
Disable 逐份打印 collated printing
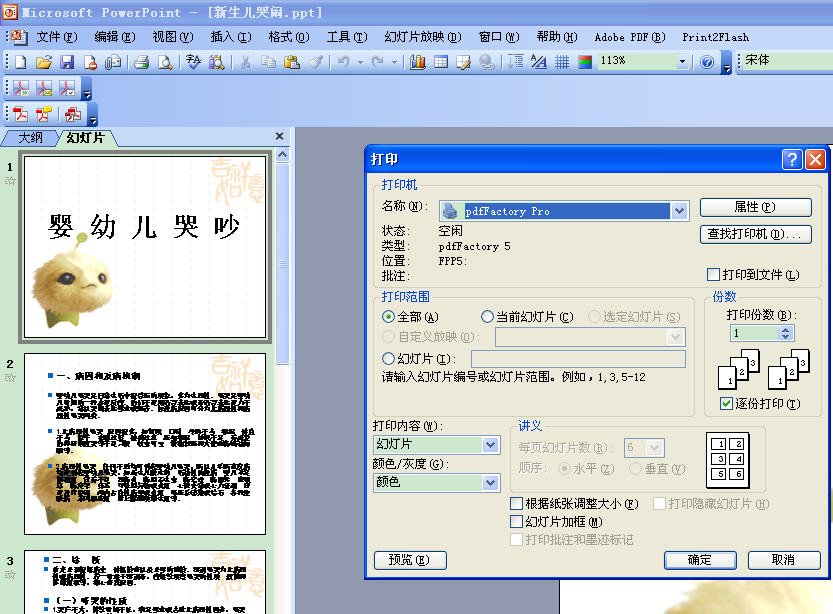pos(727,403)
